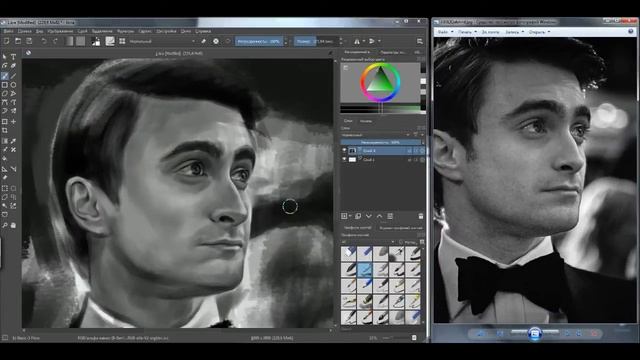
Task: Switch to the Каналы channels tab
Action: (366, 121)
